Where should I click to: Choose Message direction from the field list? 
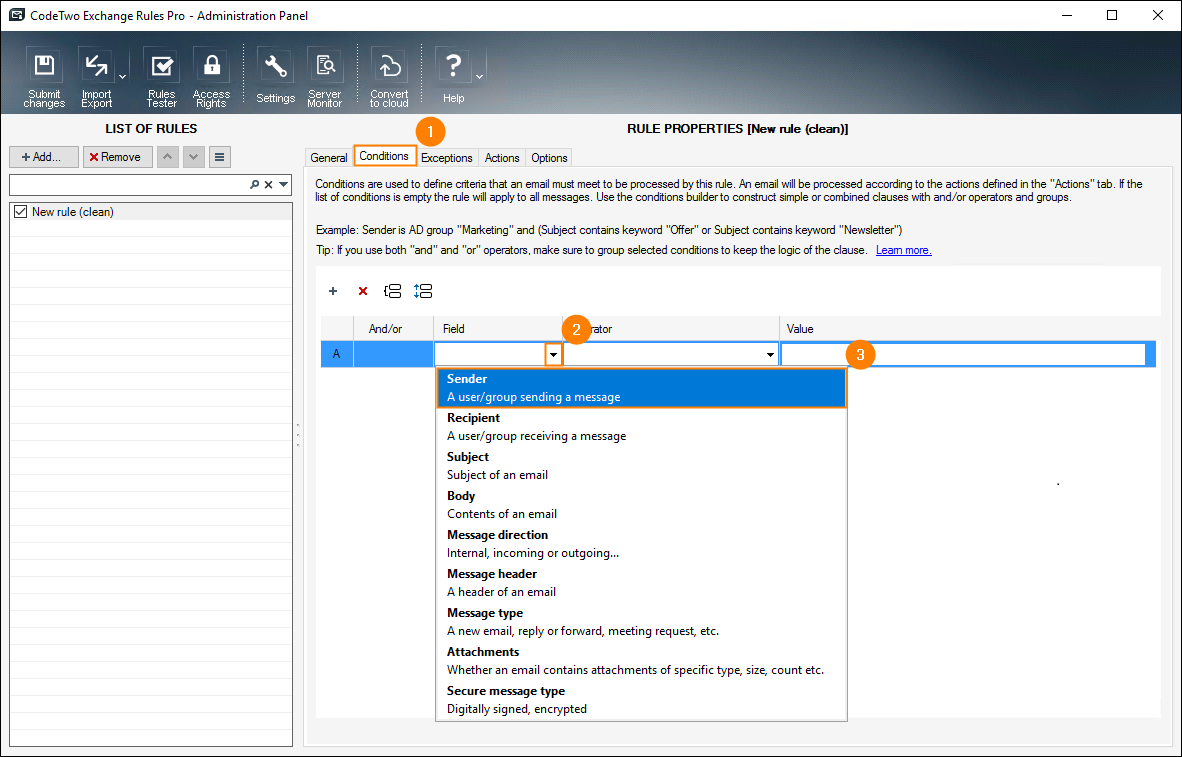(642, 544)
